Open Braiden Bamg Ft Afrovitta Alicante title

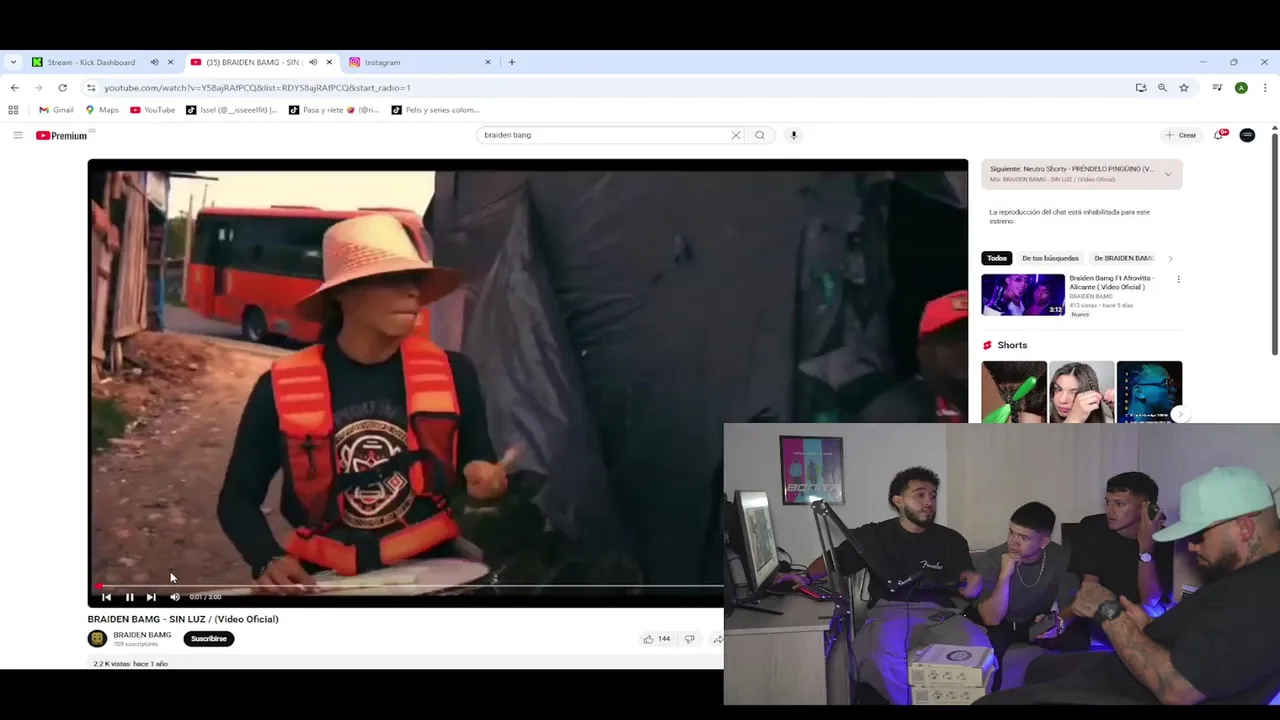click(x=1111, y=282)
